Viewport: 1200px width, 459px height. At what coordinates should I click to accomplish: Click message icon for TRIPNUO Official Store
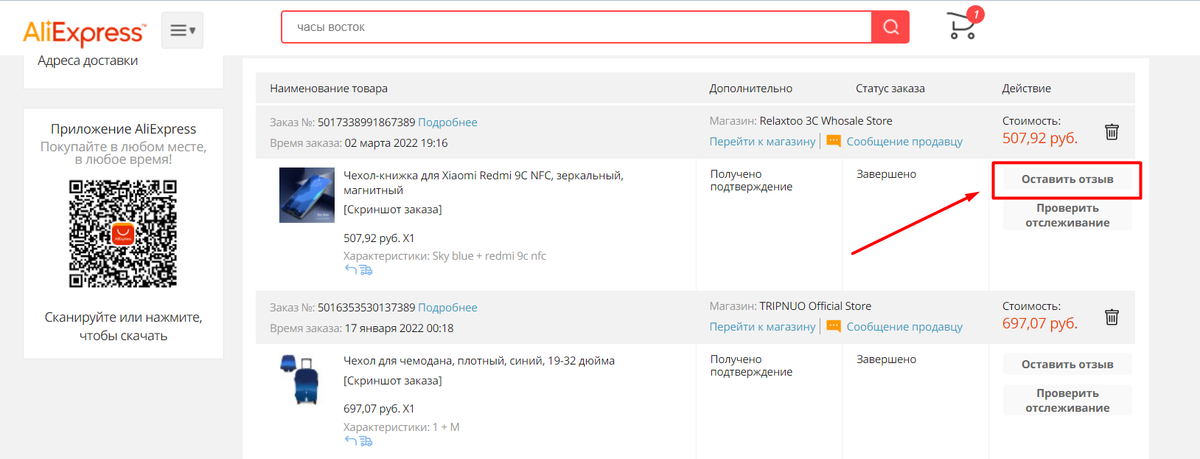pyautogui.click(x=833, y=327)
